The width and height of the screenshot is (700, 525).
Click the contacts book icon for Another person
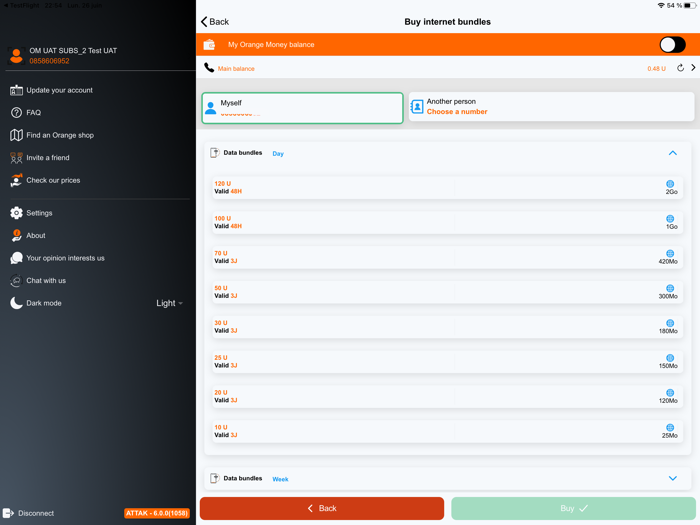pos(417,107)
